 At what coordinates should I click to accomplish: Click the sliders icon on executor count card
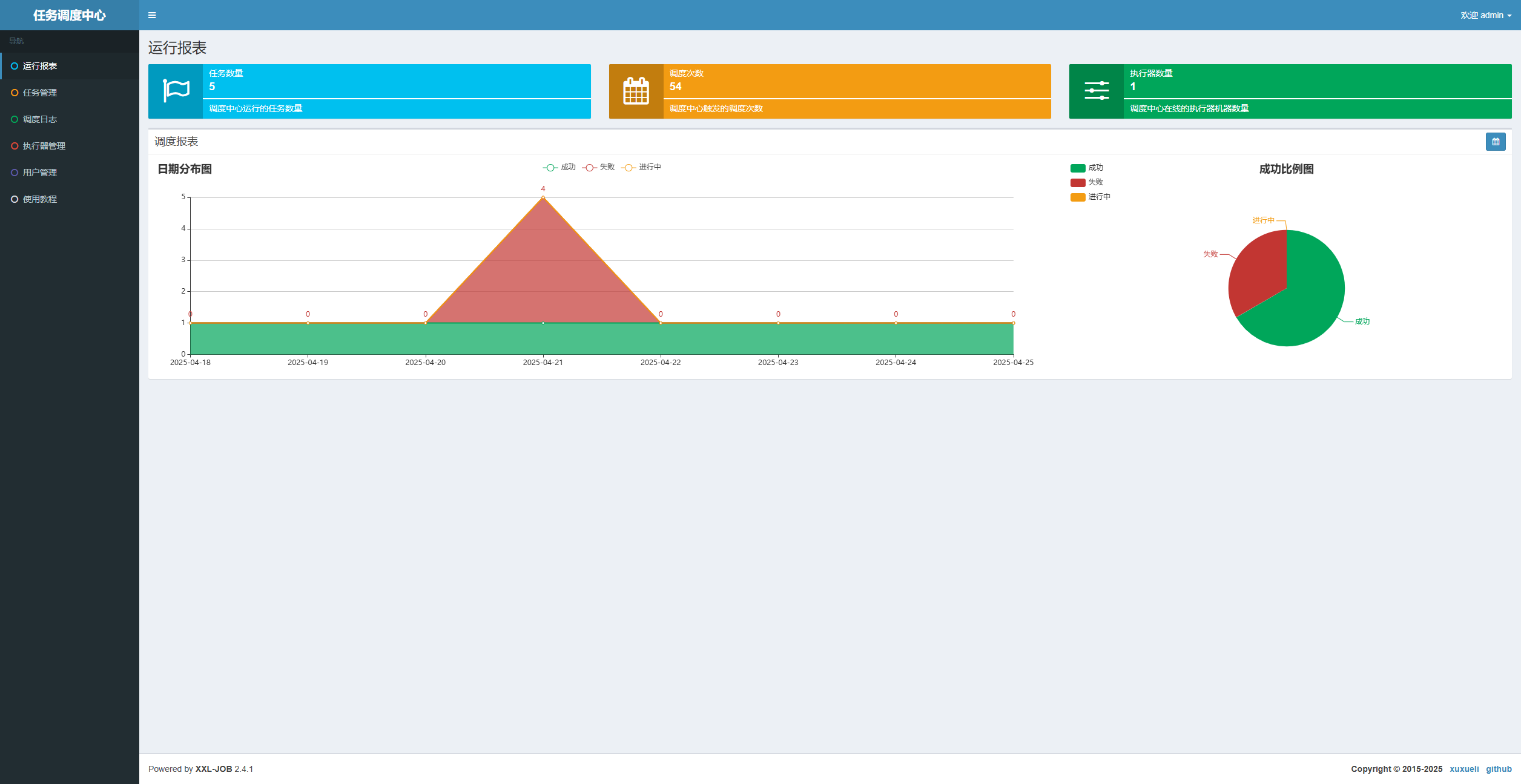(1096, 91)
